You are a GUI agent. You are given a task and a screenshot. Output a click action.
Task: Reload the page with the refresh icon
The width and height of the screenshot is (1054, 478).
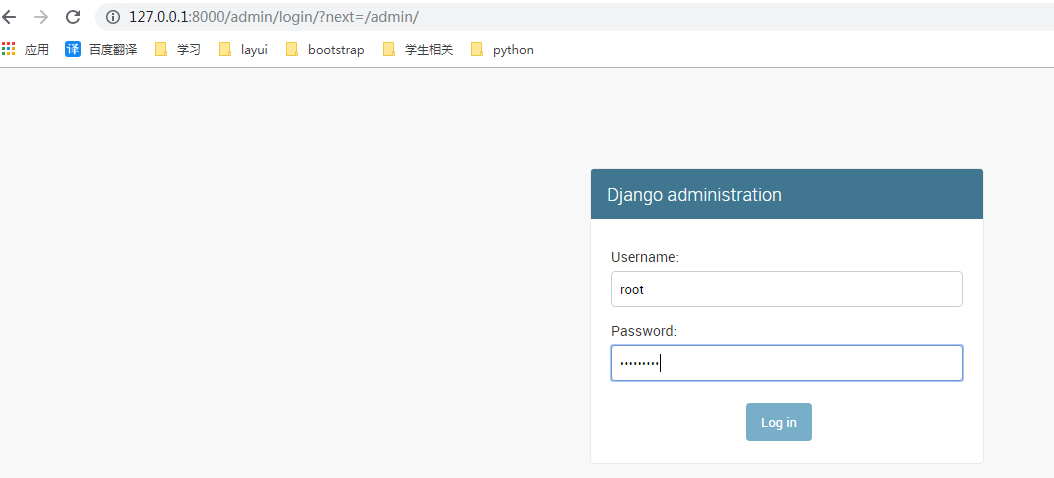(x=73, y=17)
